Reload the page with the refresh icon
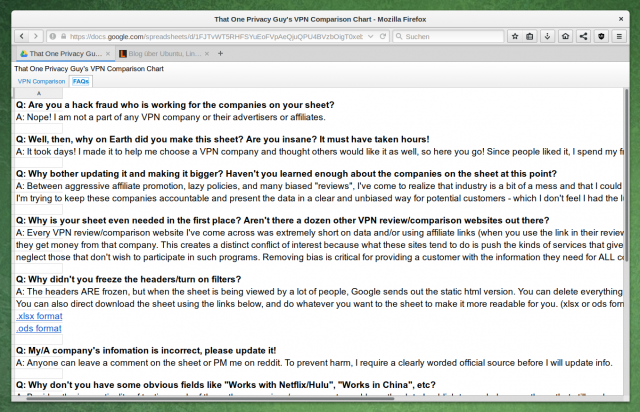This screenshot has width=640, height=412. coord(383,36)
